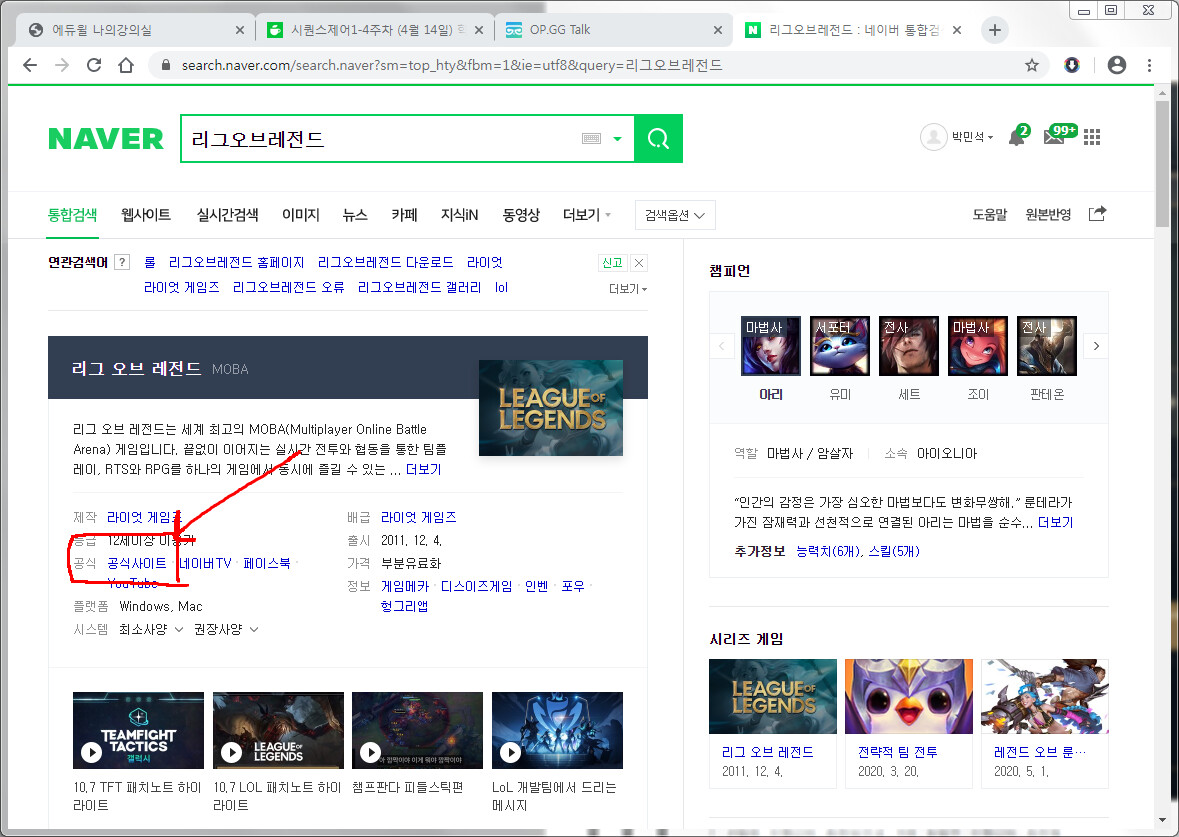1179x837 pixels.
Task: Open the notifications bell icon
Action: (x=1016, y=138)
